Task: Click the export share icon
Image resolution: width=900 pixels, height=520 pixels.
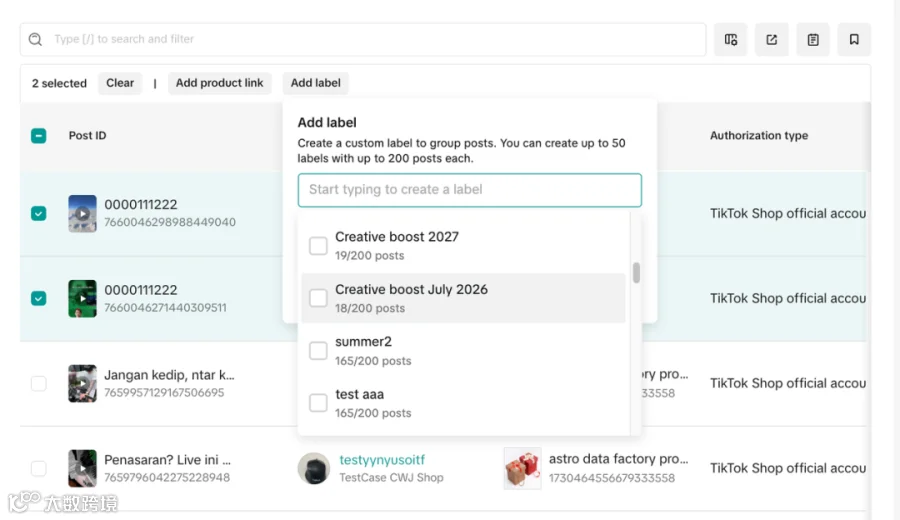Action: point(771,40)
